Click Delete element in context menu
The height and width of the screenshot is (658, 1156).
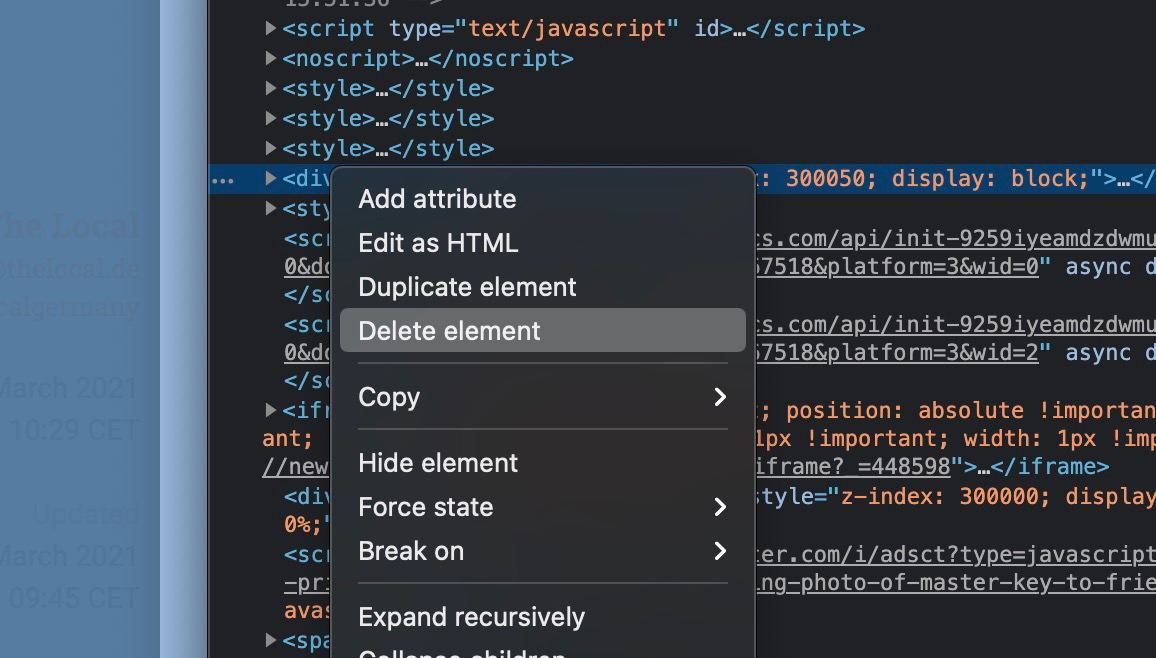(x=543, y=331)
